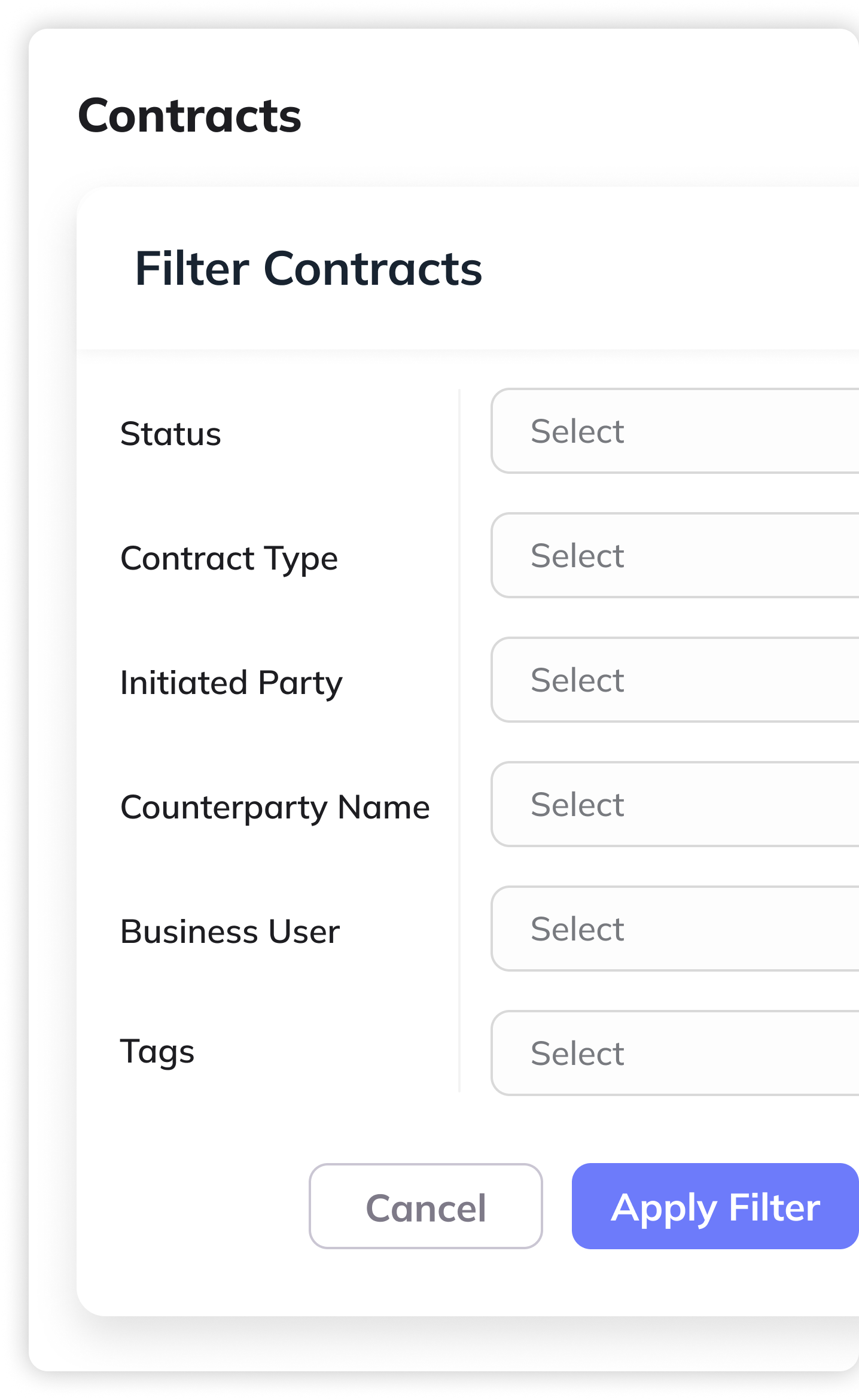The image size is (859, 1400).
Task: Click the Select placeholder text in Tags
Action: [577, 1054]
